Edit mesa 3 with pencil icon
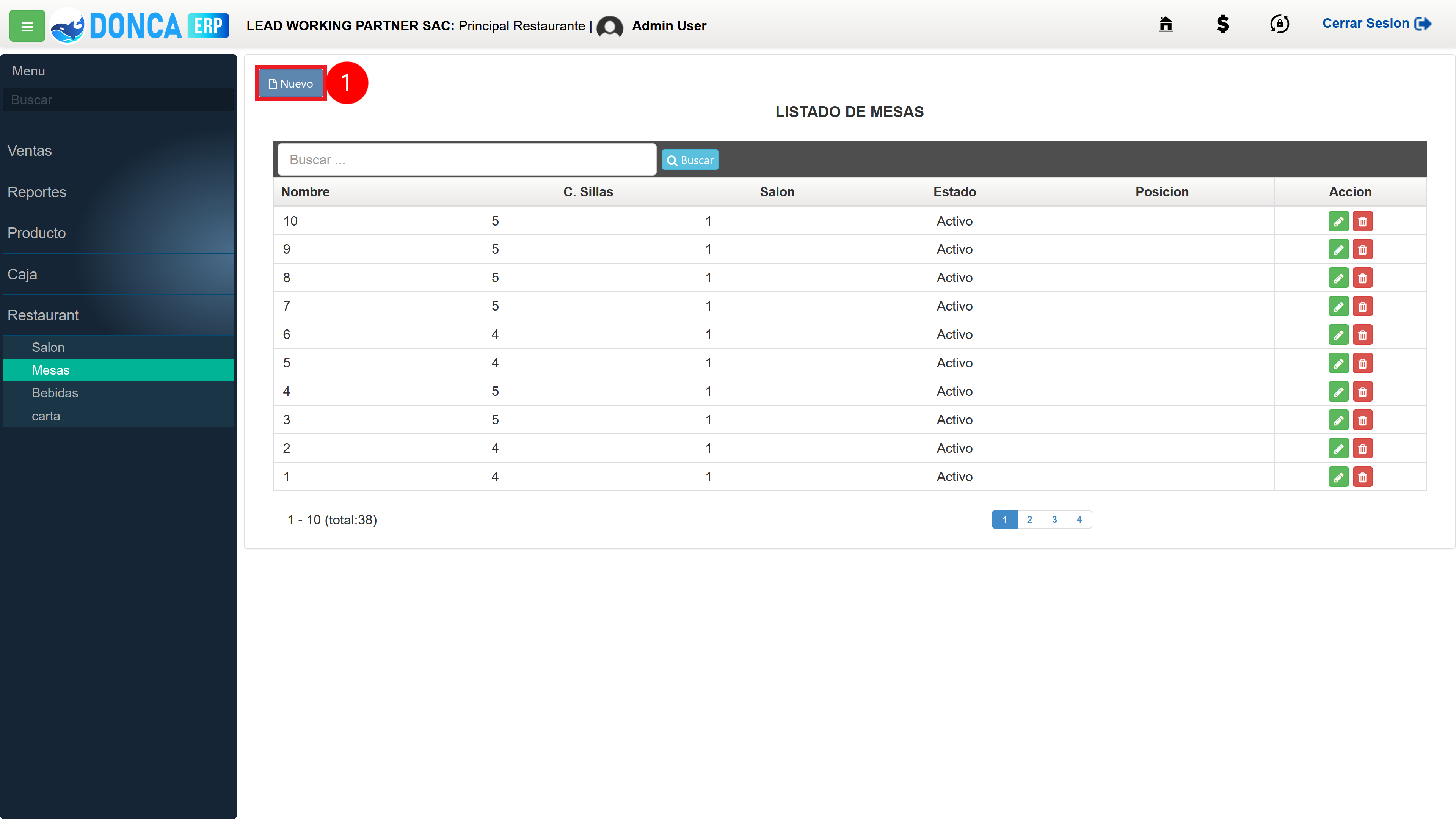The width and height of the screenshot is (1456, 819). pyautogui.click(x=1338, y=420)
